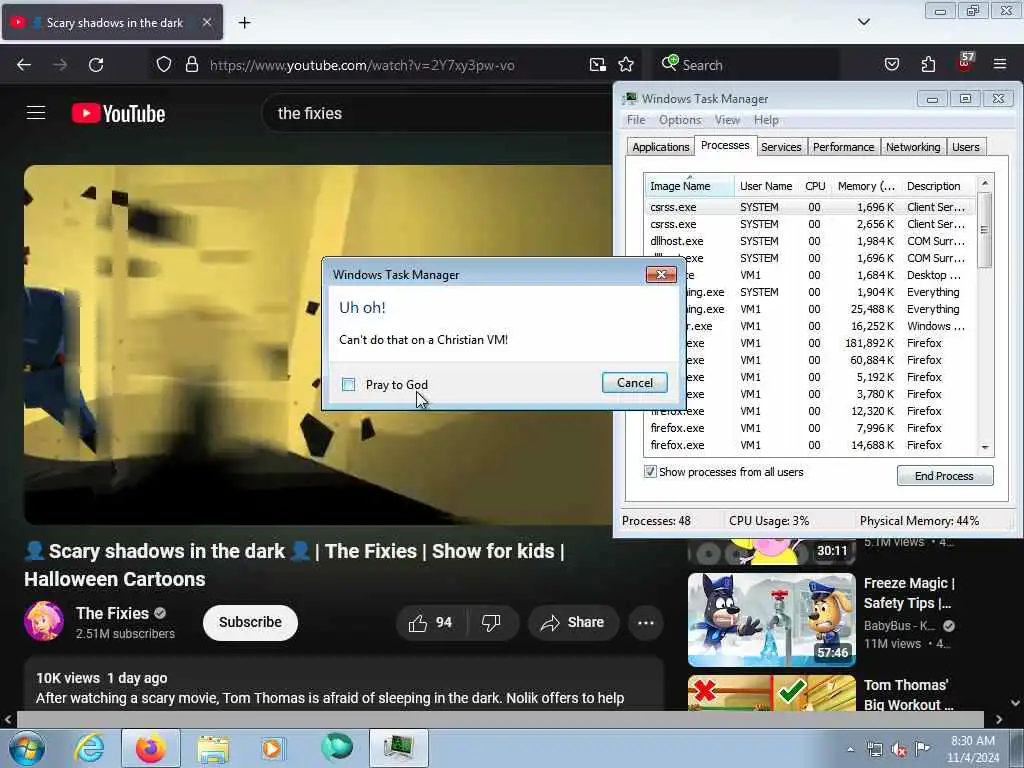Open the YouTube guide hamburger menu

36,113
